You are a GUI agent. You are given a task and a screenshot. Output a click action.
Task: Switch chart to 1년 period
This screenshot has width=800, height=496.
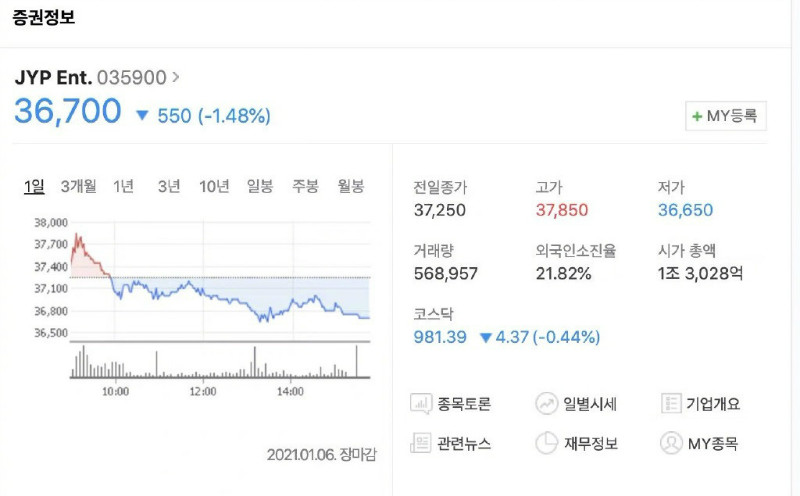click(x=124, y=186)
